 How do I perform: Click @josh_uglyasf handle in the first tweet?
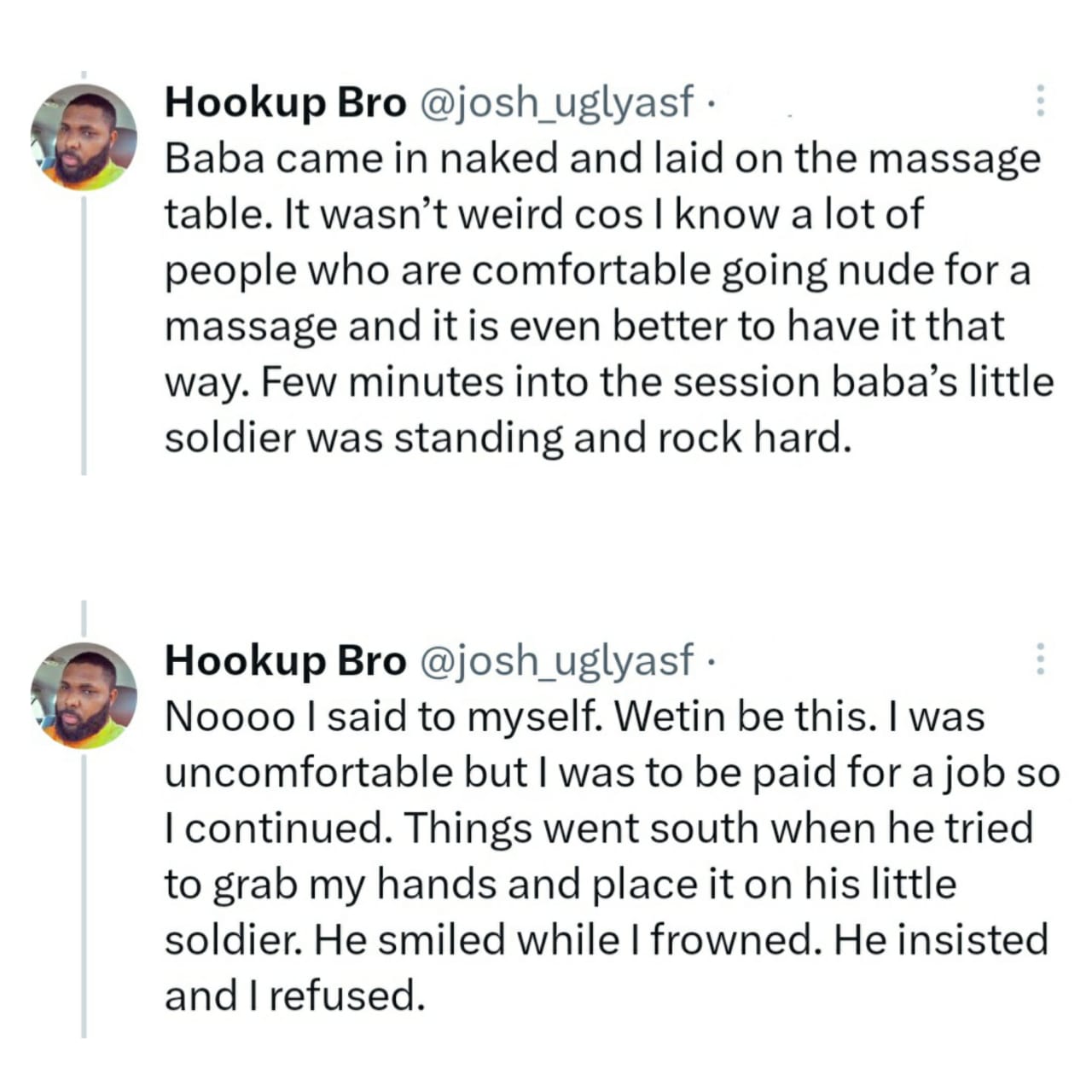[555, 103]
